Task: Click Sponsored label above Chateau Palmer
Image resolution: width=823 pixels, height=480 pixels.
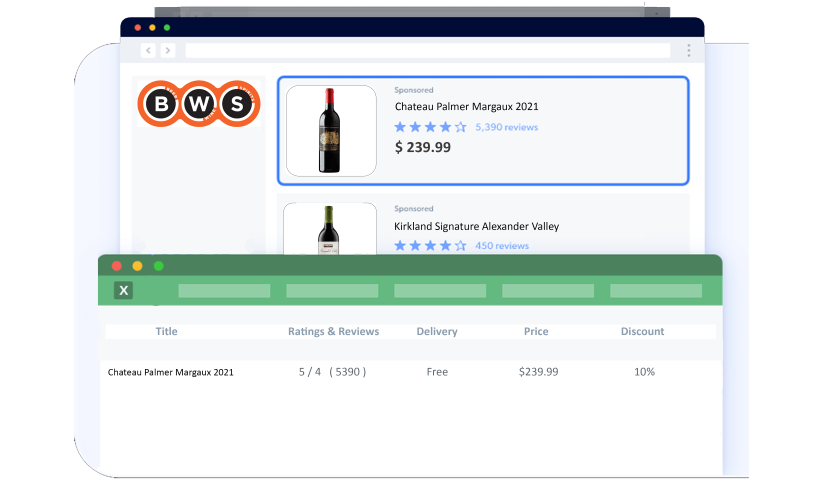Action: pyautogui.click(x=414, y=90)
